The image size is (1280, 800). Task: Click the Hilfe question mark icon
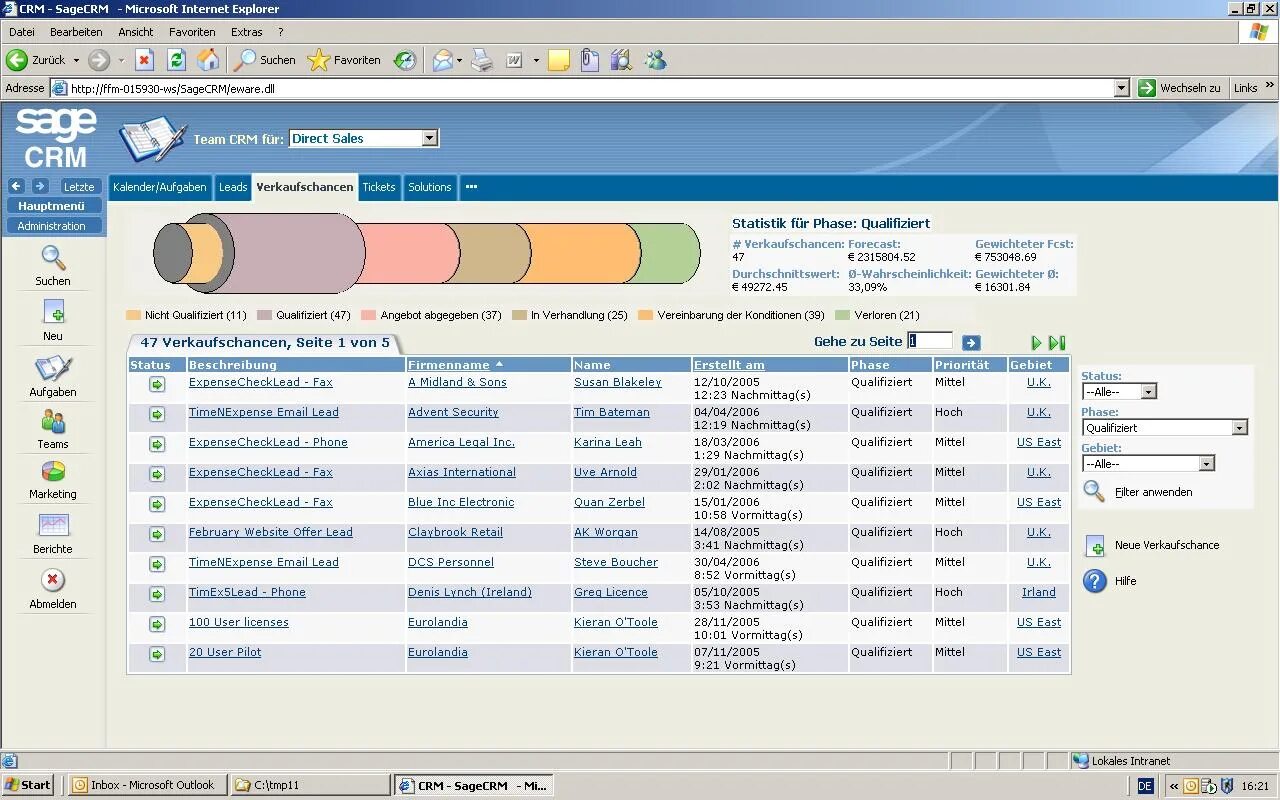click(x=1095, y=581)
